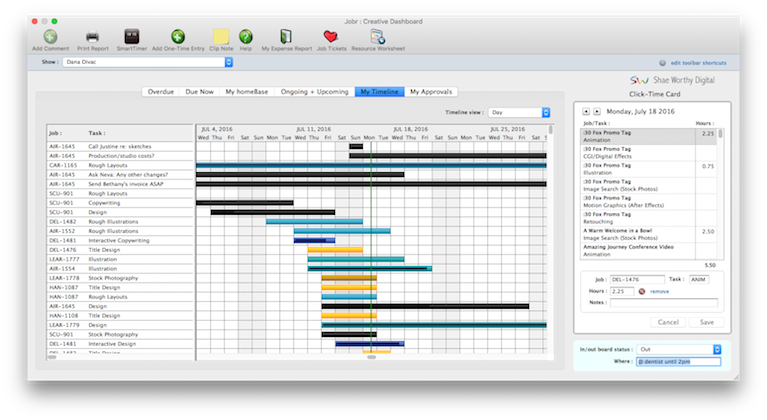767x420 pixels.
Task: Launch the SmartTimer tool
Action: [x=131, y=37]
